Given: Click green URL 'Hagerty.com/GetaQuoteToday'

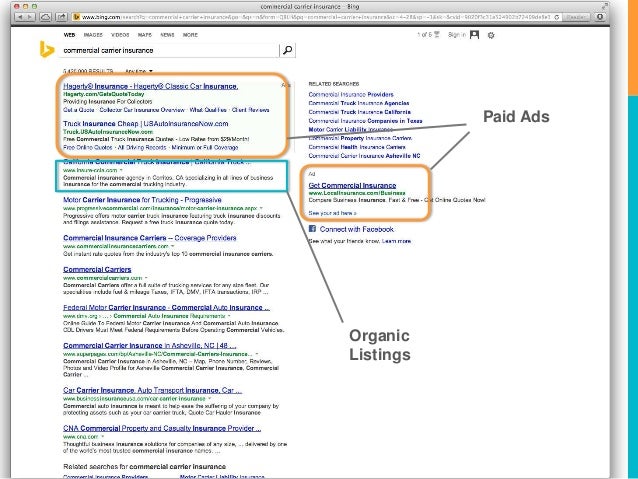Looking at the screenshot, I should tap(104, 94).
